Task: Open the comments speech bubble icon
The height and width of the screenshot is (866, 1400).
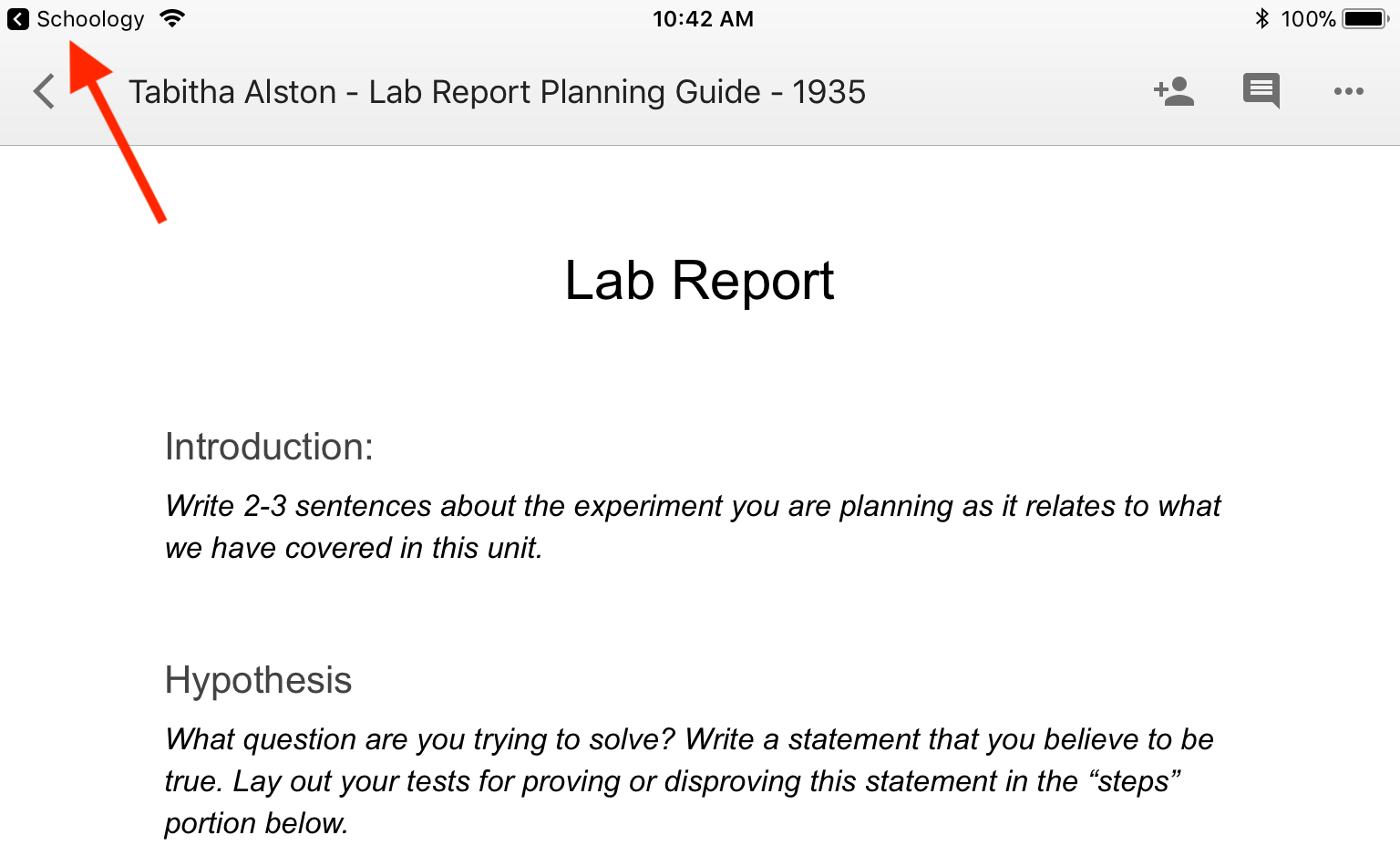Action: pyautogui.click(x=1261, y=90)
